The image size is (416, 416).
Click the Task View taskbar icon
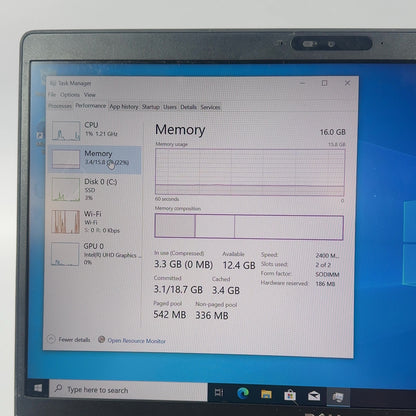click(x=219, y=392)
